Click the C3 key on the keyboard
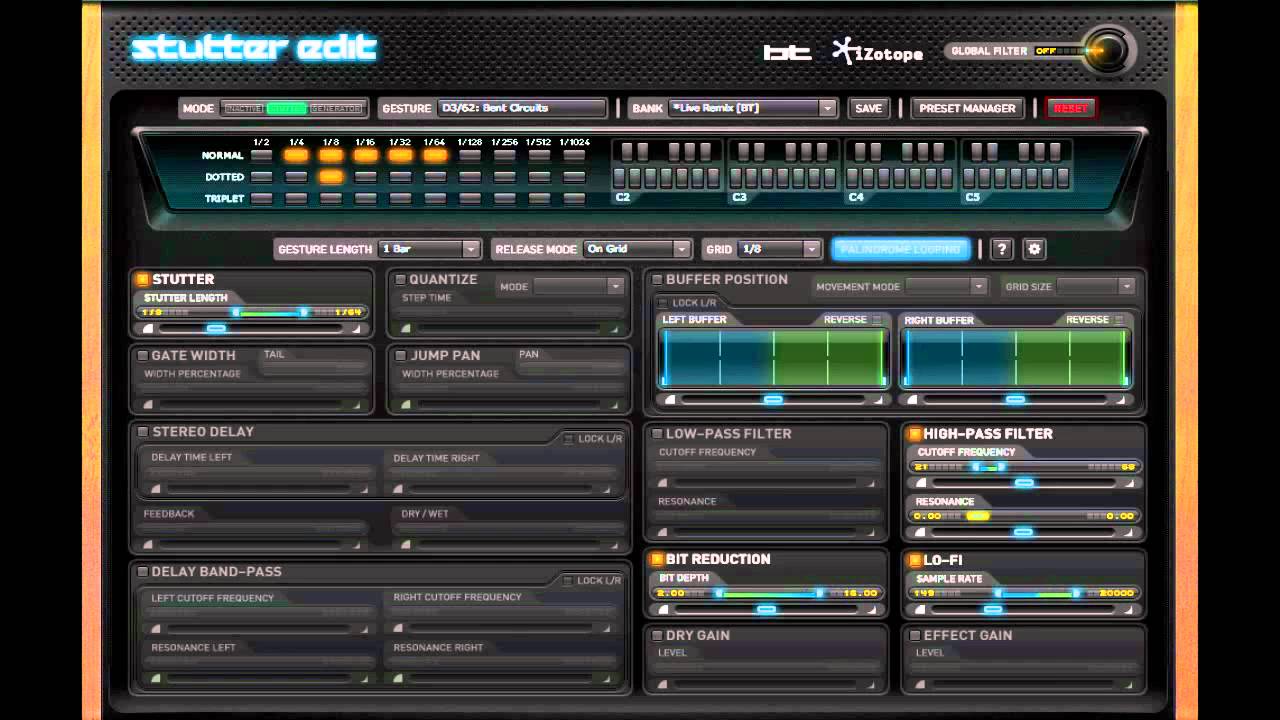 (736, 179)
